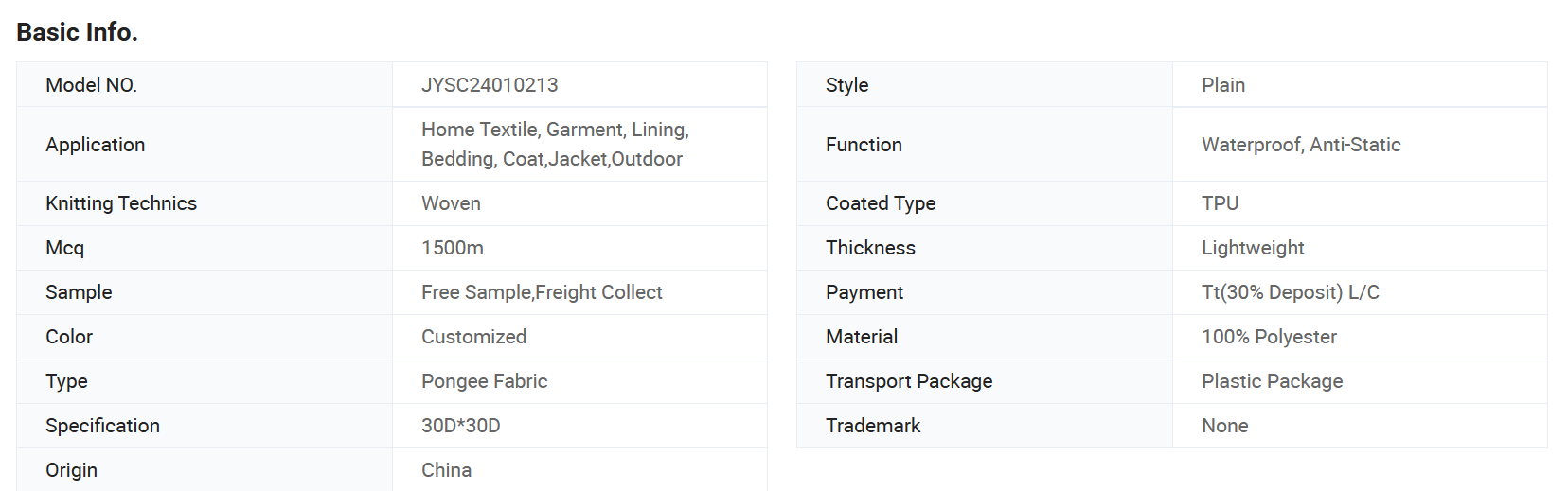Click the 100% Polyester material value

[1269, 337]
